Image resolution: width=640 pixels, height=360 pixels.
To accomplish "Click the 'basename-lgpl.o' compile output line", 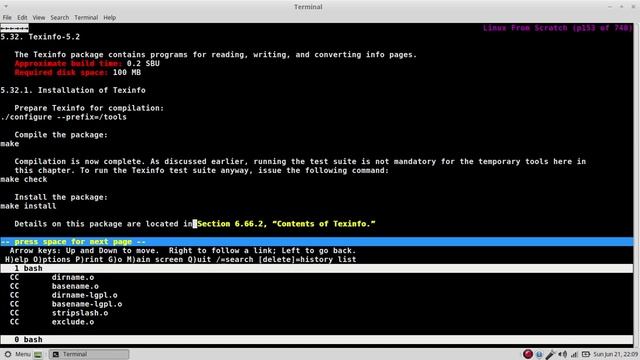I will (x=66, y=304).
